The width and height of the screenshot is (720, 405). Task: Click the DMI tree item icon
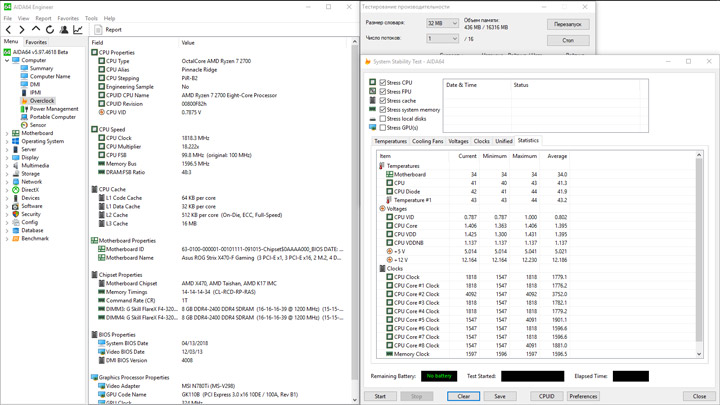(x=24, y=84)
